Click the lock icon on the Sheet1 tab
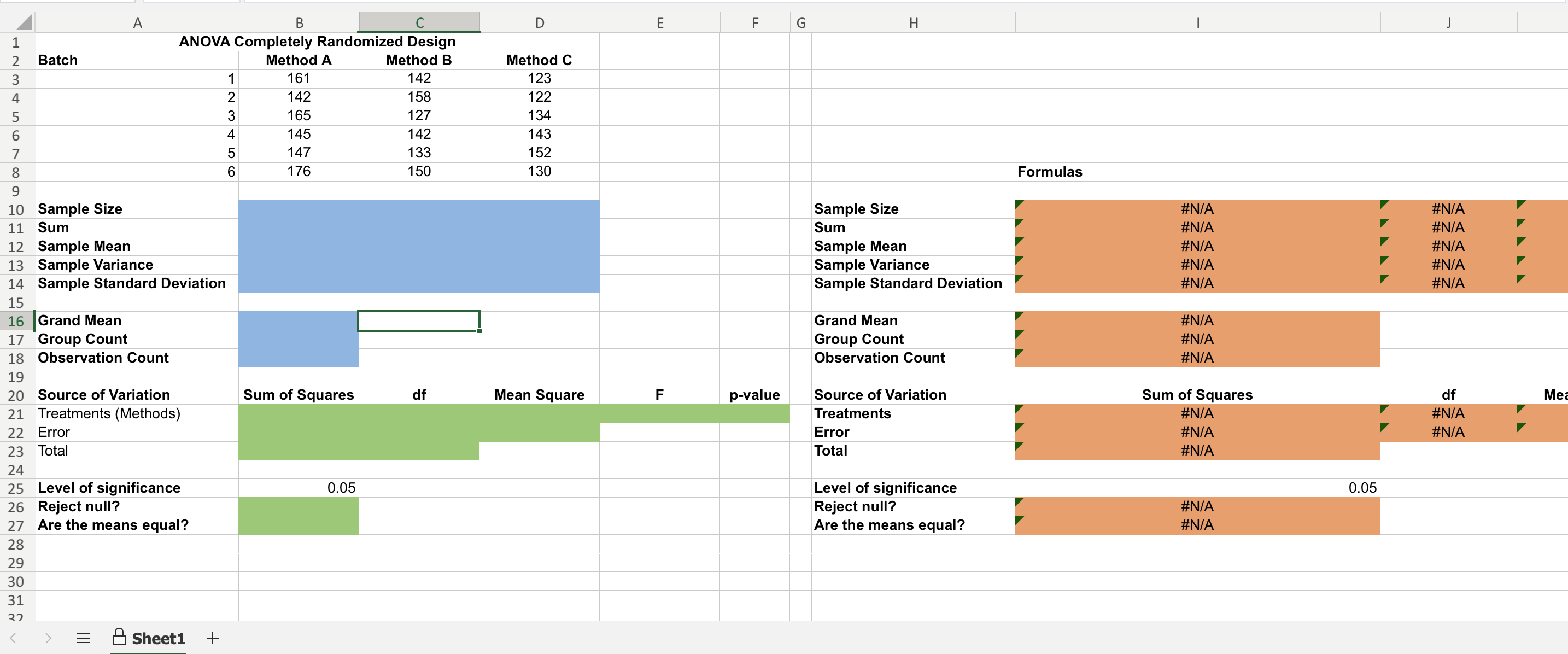The image size is (1568, 654). click(x=119, y=638)
